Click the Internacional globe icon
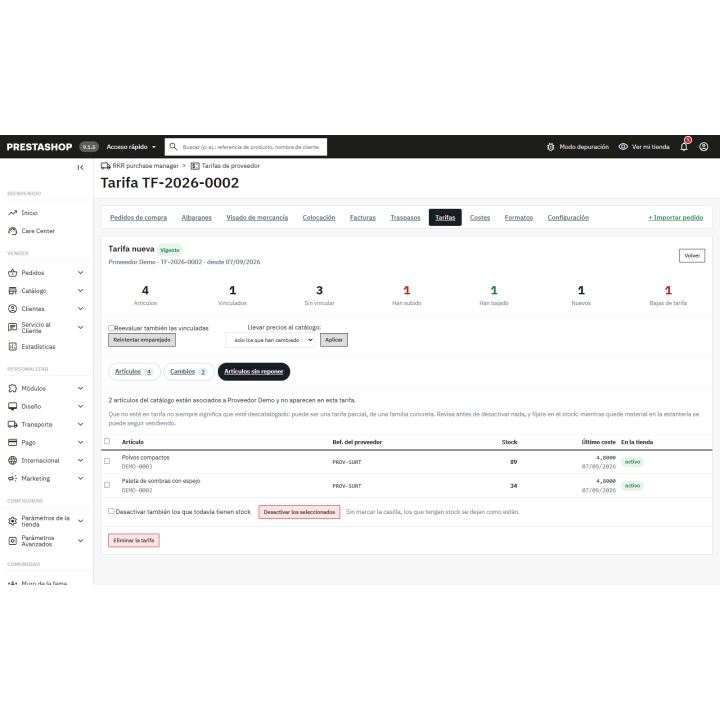 click(x=12, y=461)
